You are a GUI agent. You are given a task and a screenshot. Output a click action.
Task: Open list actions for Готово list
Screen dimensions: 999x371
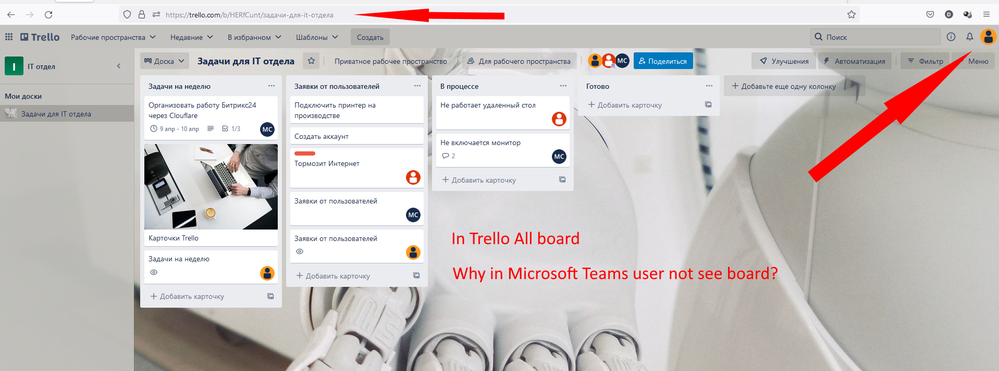pyautogui.click(x=709, y=85)
